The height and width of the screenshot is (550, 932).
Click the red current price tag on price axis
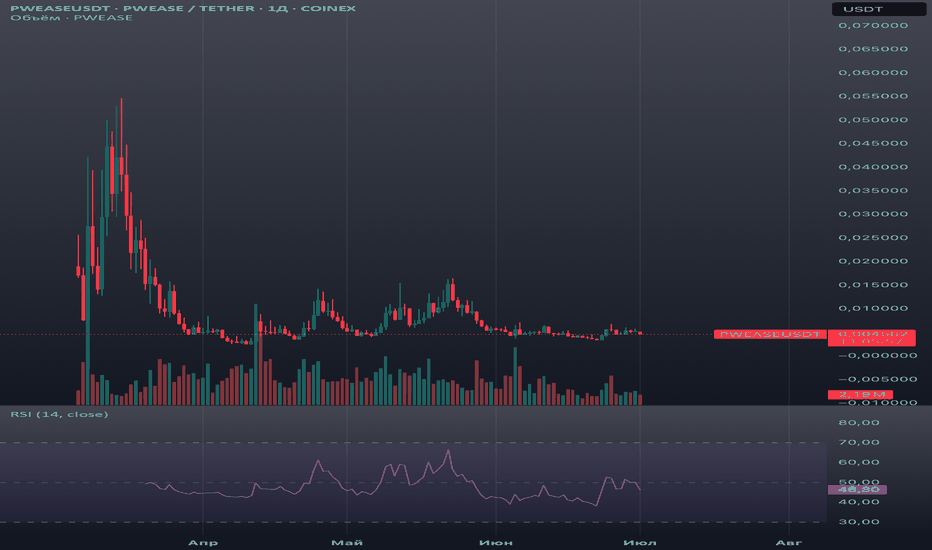872,337
